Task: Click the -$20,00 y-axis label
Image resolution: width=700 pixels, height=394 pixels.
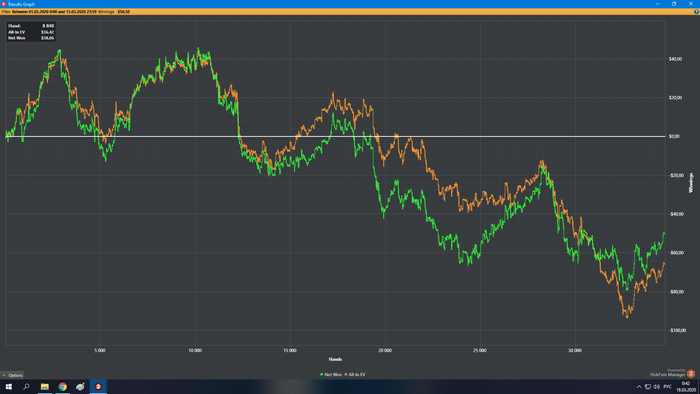Action: click(676, 175)
